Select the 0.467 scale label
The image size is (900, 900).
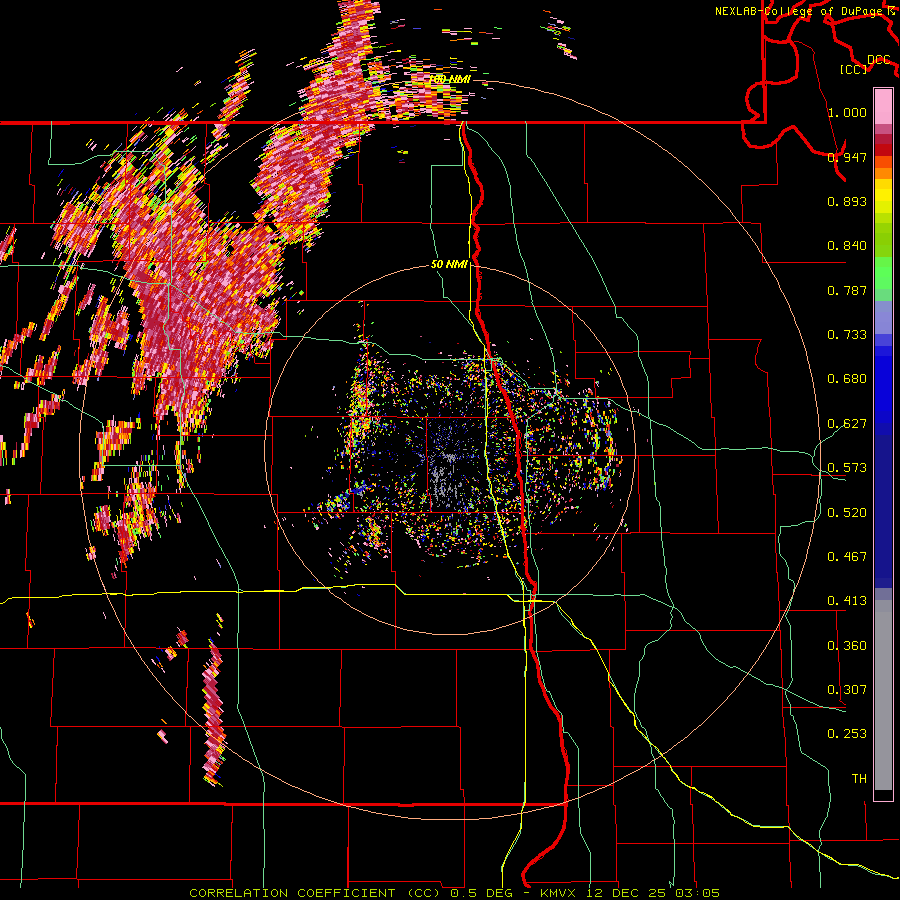[847, 556]
